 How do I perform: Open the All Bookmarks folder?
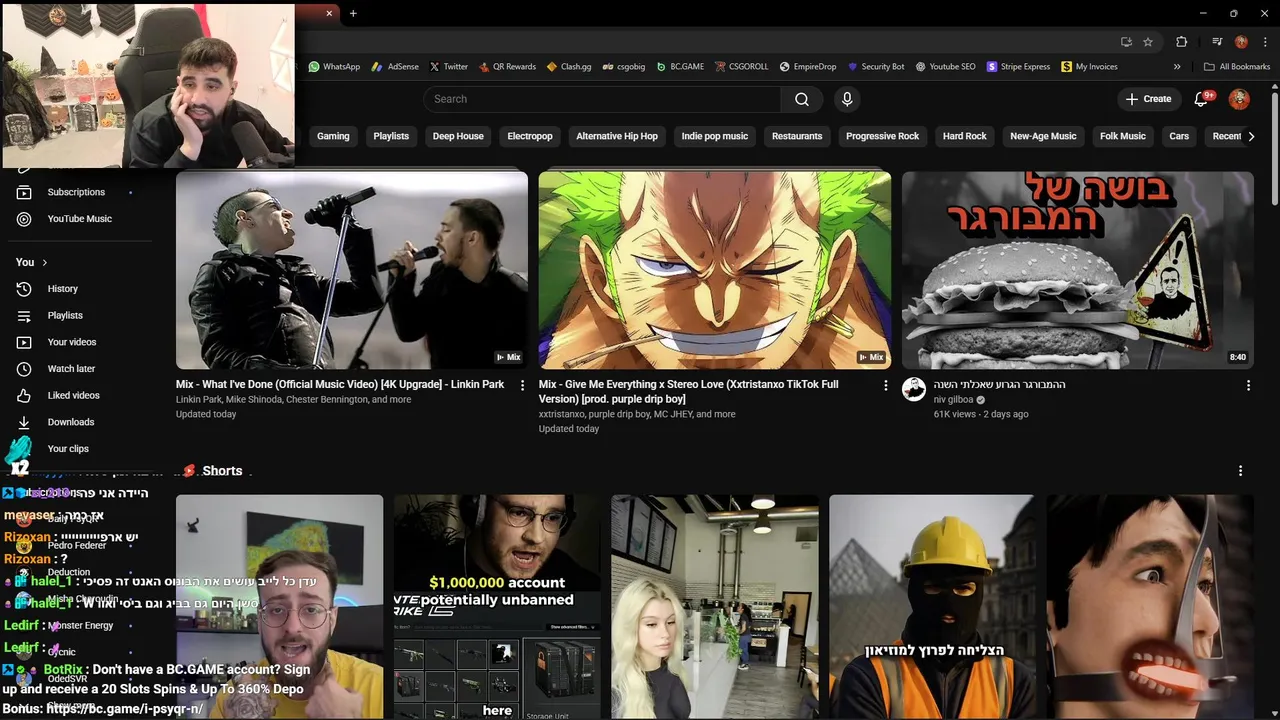tap(1237, 67)
